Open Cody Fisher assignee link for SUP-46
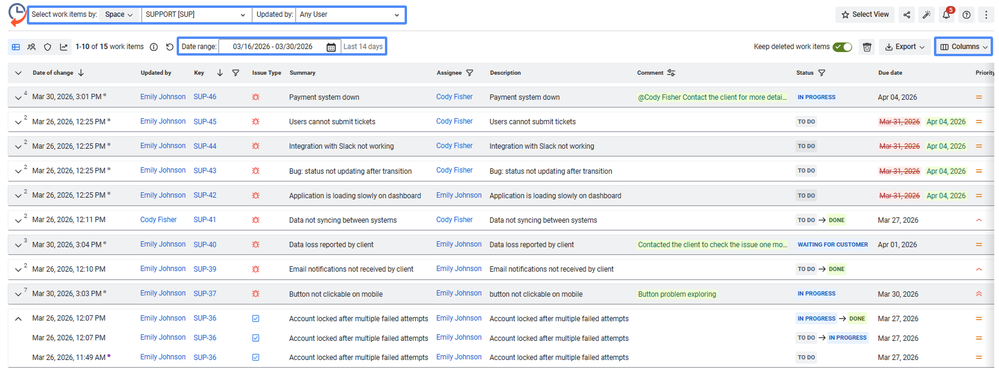The height and width of the screenshot is (372, 999). pyautogui.click(x=454, y=97)
